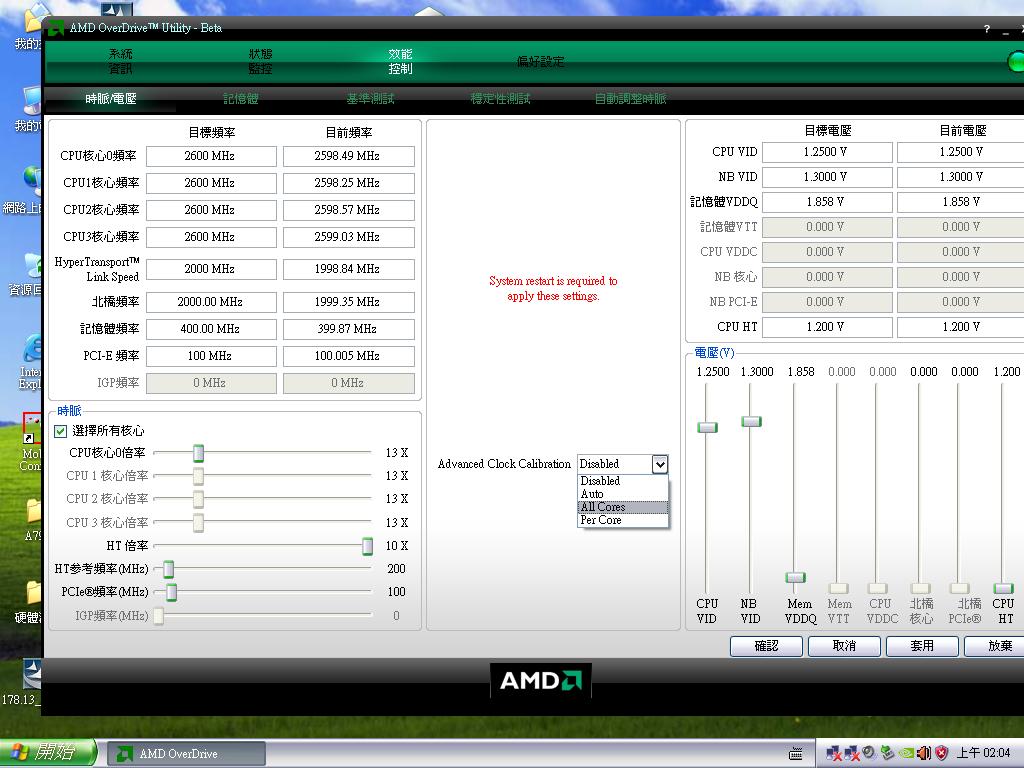
Task: Select the 時脈/電壓 sub-tab
Action: coord(111,99)
